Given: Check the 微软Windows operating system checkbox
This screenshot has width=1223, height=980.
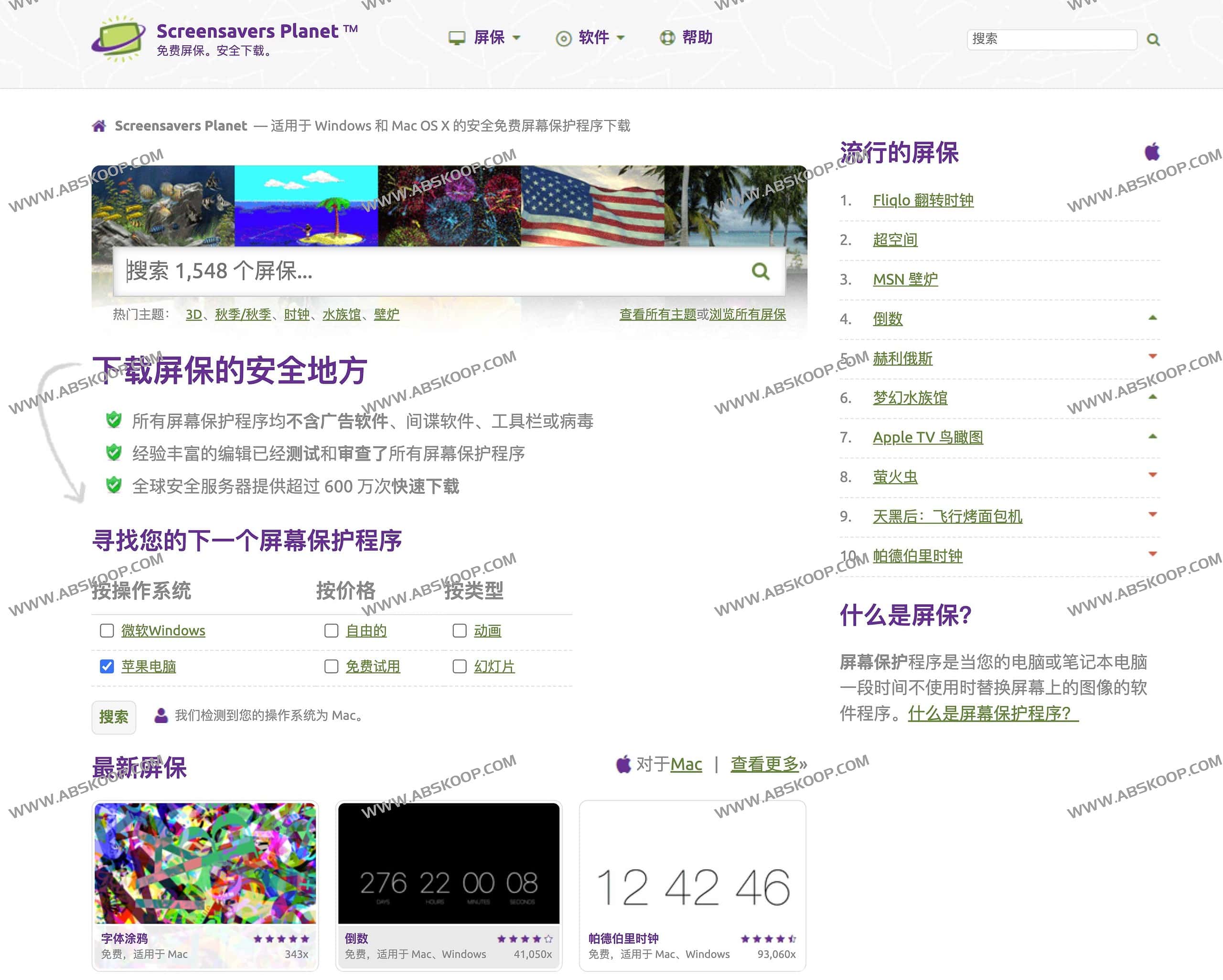Looking at the screenshot, I should click(106, 630).
